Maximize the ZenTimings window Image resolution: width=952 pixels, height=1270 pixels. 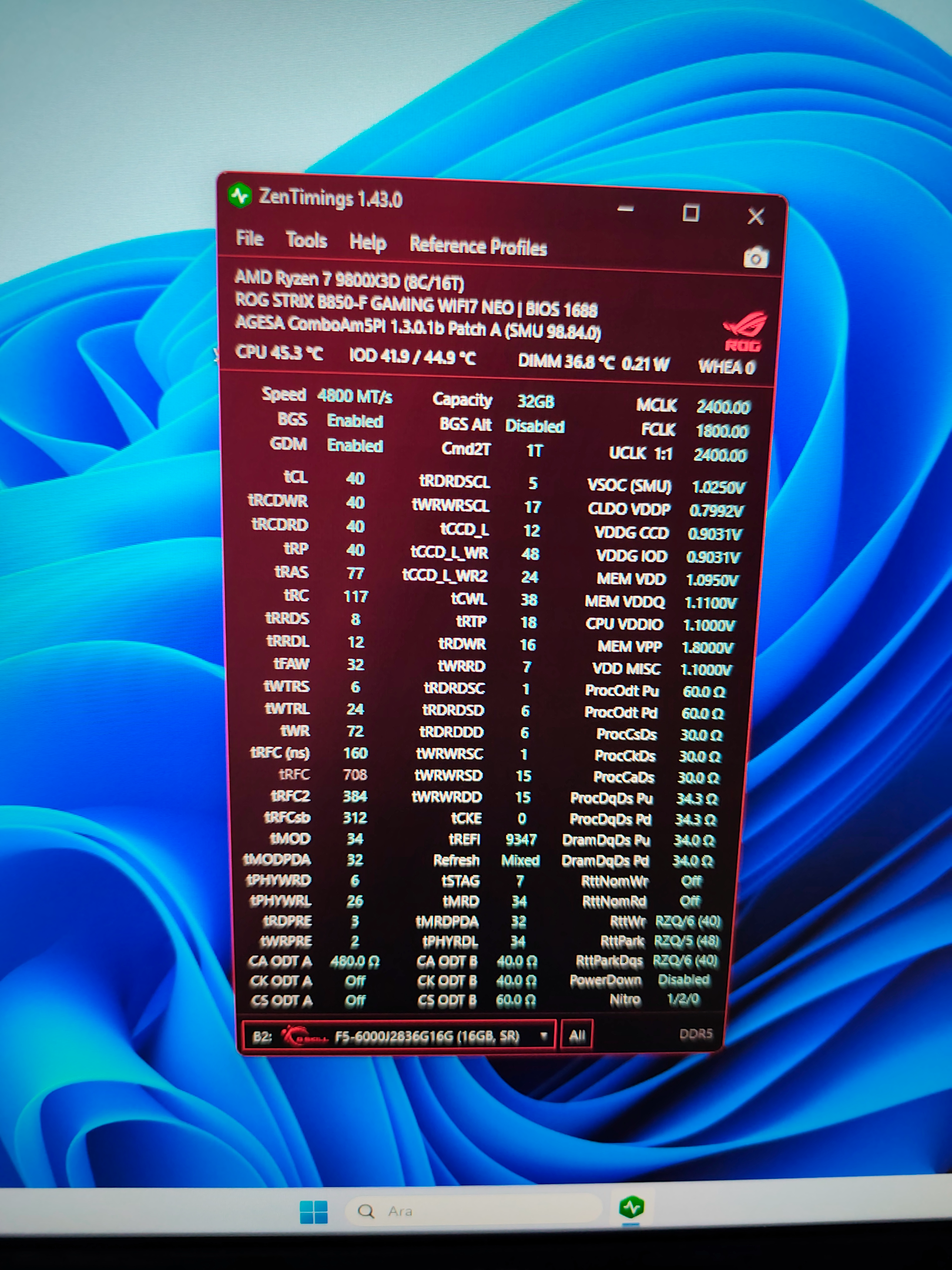tap(690, 212)
